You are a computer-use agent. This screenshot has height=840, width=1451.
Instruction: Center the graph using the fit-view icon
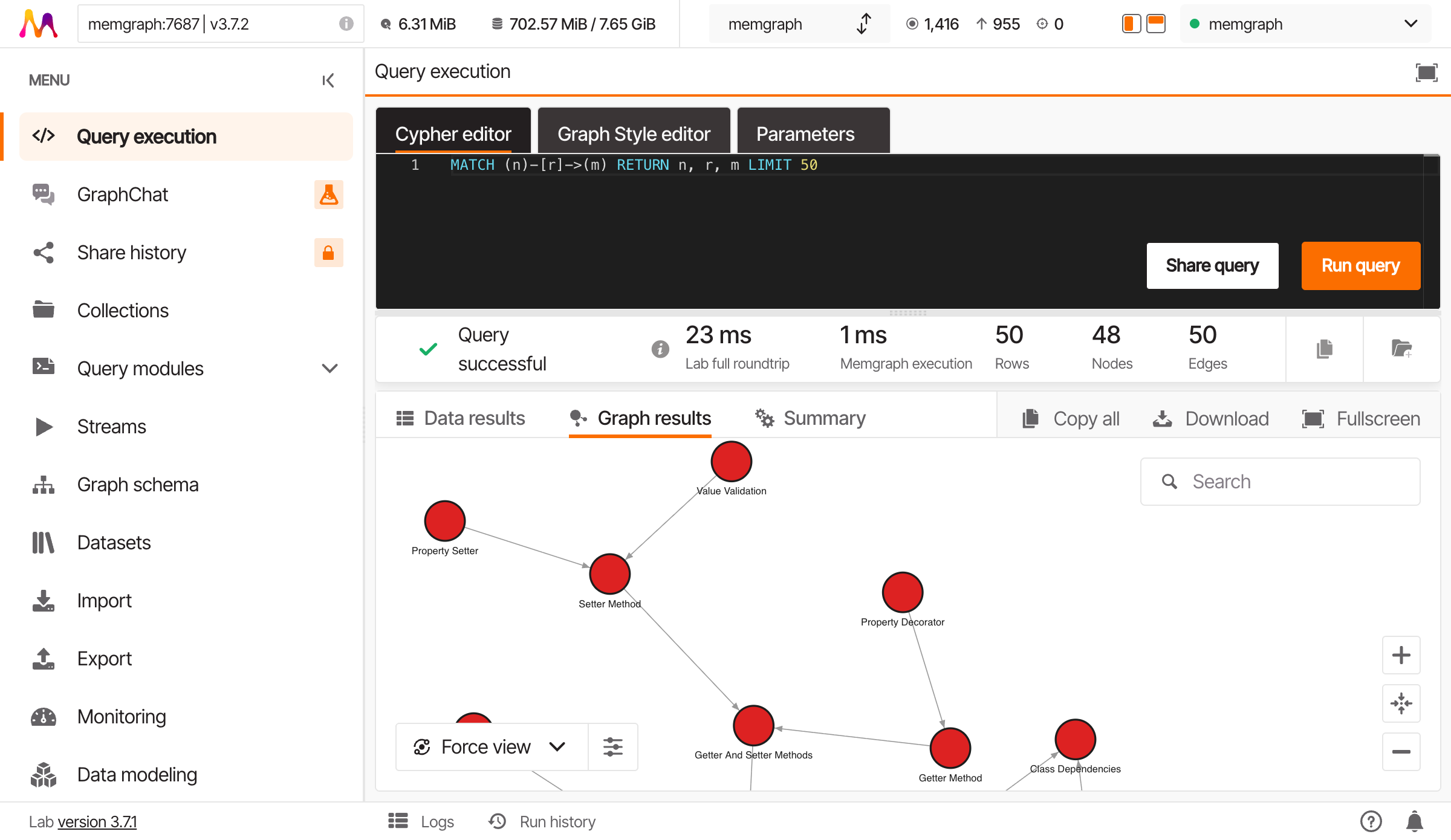1401,703
